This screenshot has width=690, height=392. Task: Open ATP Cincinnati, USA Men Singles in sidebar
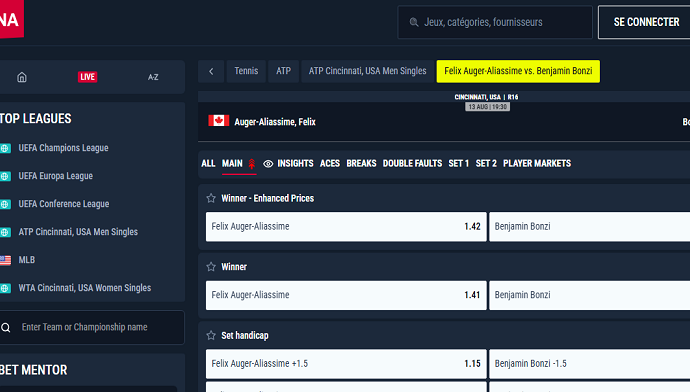[78, 232]
